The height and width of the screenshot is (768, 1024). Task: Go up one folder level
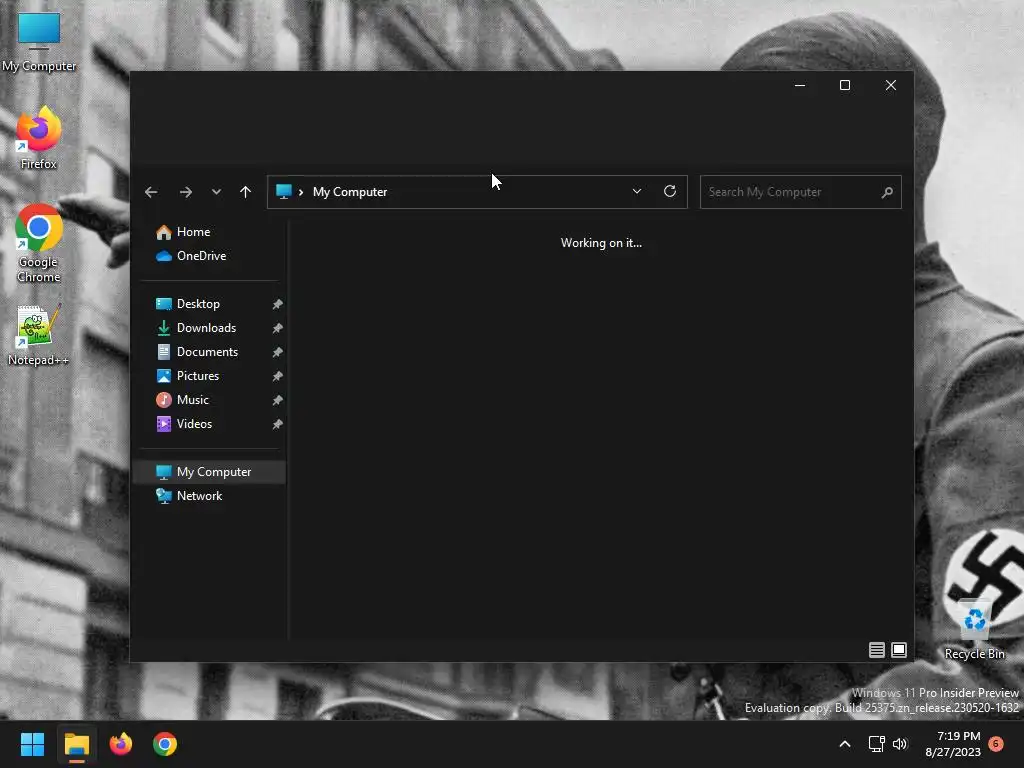pos(246,192)
